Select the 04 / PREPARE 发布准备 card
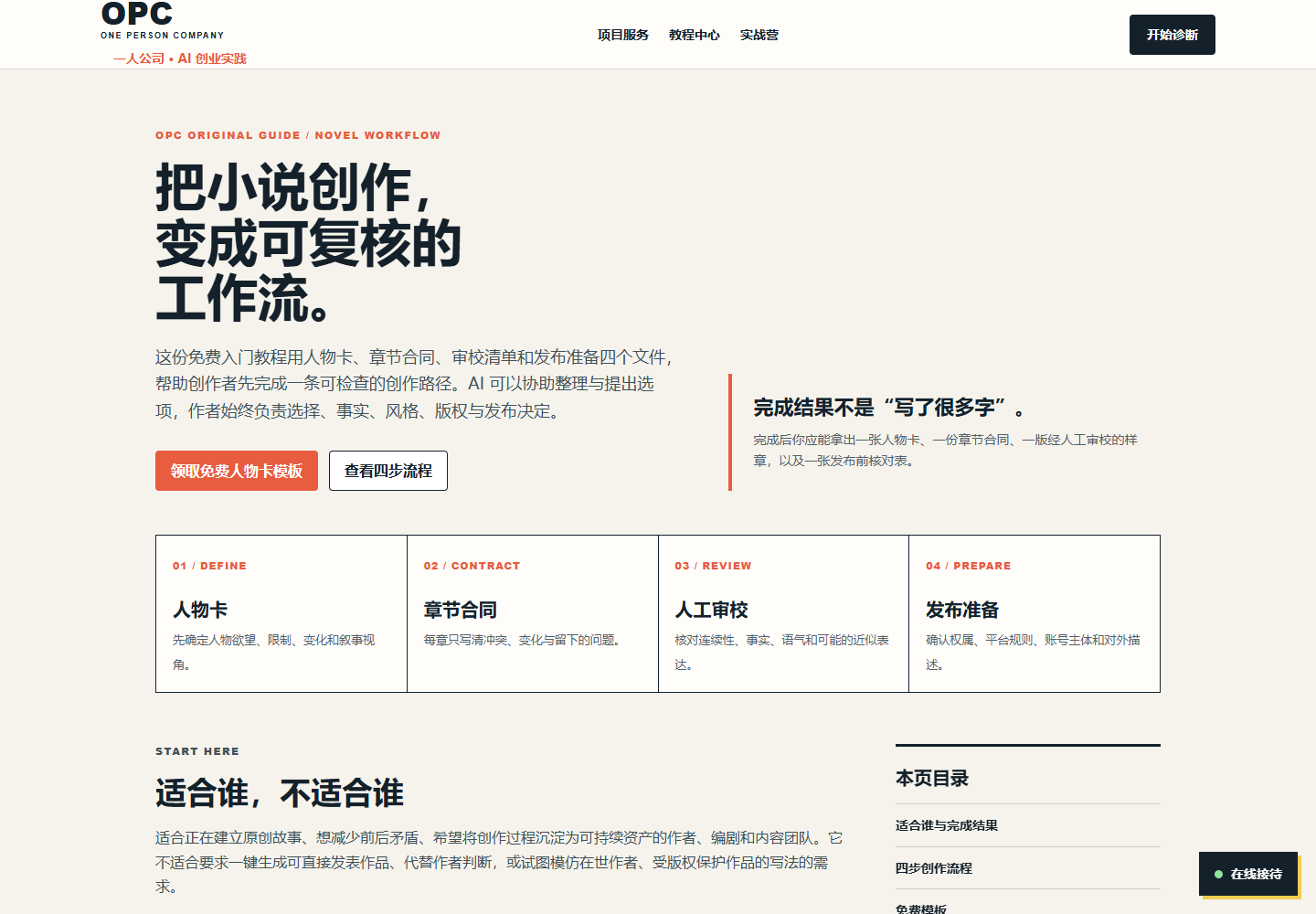 point(1035,613)
